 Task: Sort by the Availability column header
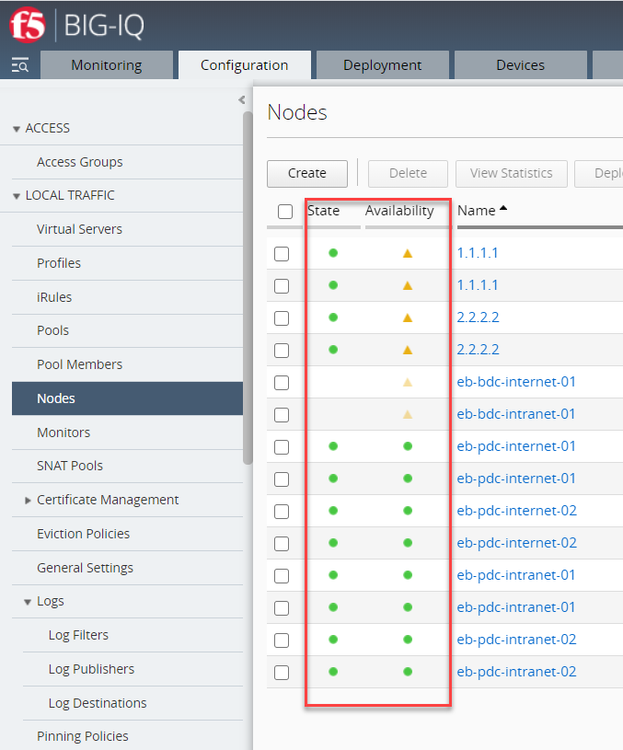pyautogui.click(x=400, y=211)
